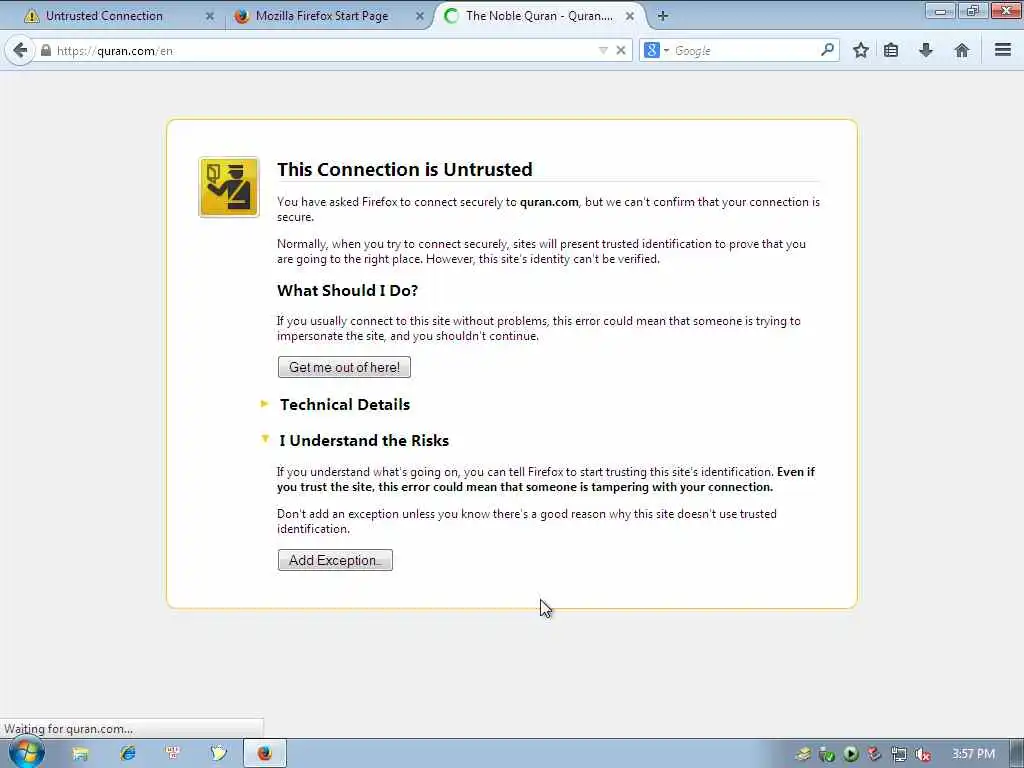This screenshot has width=1024, height=768.
Task: Click the warning icon on the Untrusted Connection tab
Action: [x=31, y=16]
